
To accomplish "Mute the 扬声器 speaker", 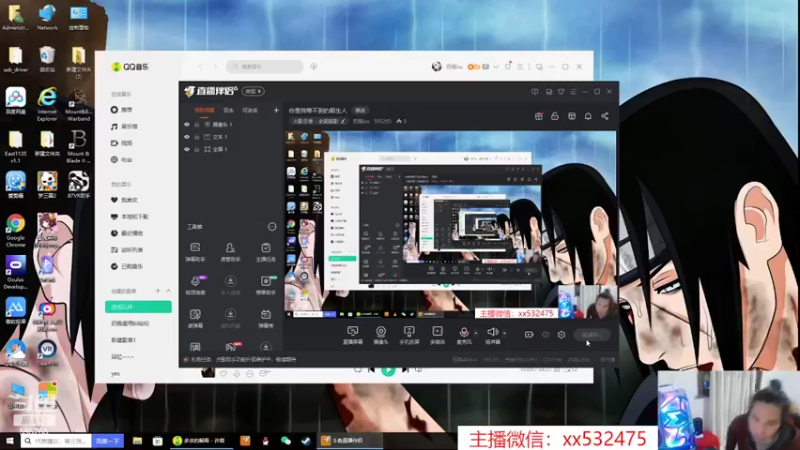I will pyautogui.click(x=492, y=335).
